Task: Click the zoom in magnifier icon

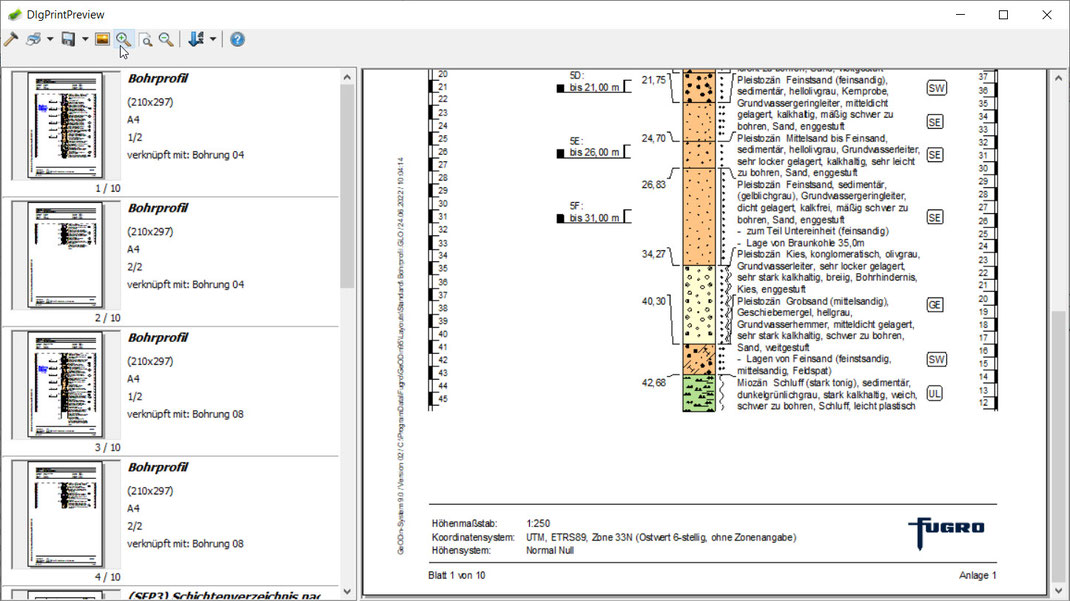Action: pyautogui.click(x=124, y=40)
